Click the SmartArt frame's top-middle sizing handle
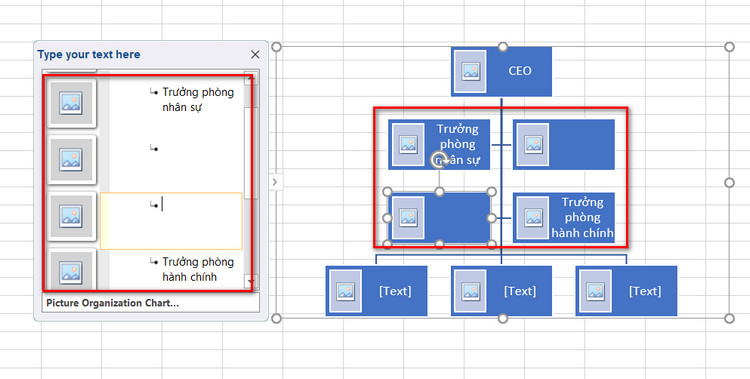 pos(503,47)
